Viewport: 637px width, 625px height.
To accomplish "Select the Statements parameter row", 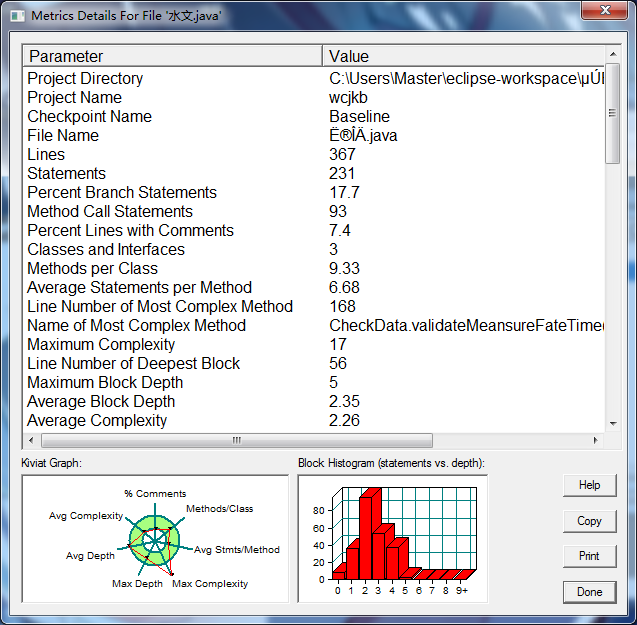I will coord(314,174).
